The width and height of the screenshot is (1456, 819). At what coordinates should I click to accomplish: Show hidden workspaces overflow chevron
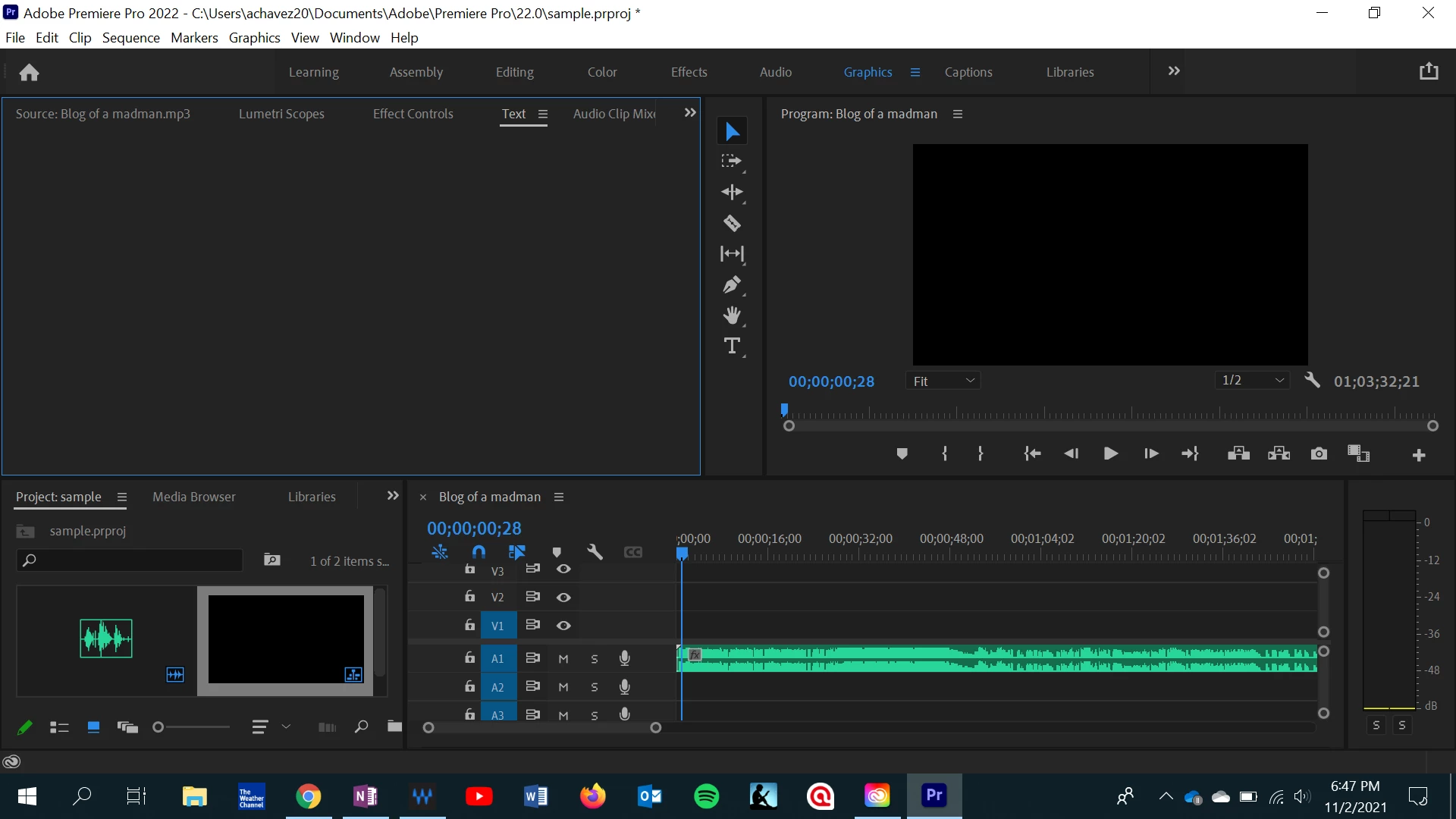pyautogui.click(x=1174, y=71)
